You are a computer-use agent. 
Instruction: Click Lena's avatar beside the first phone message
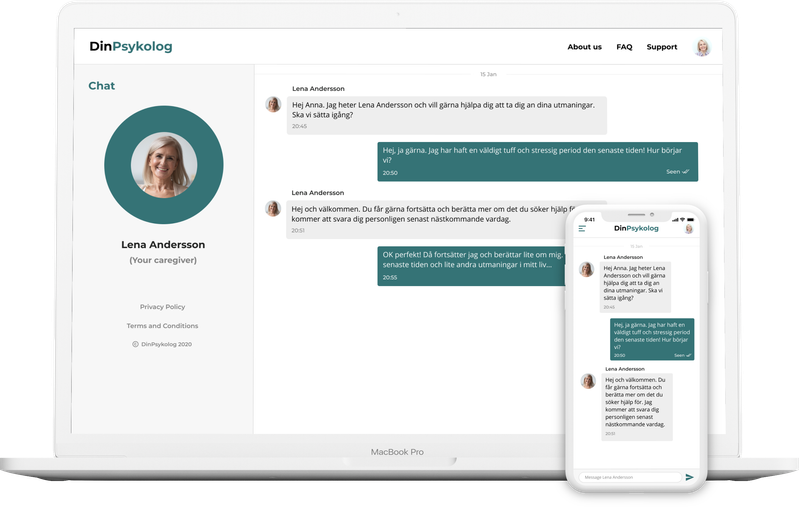tap(587, 269)
